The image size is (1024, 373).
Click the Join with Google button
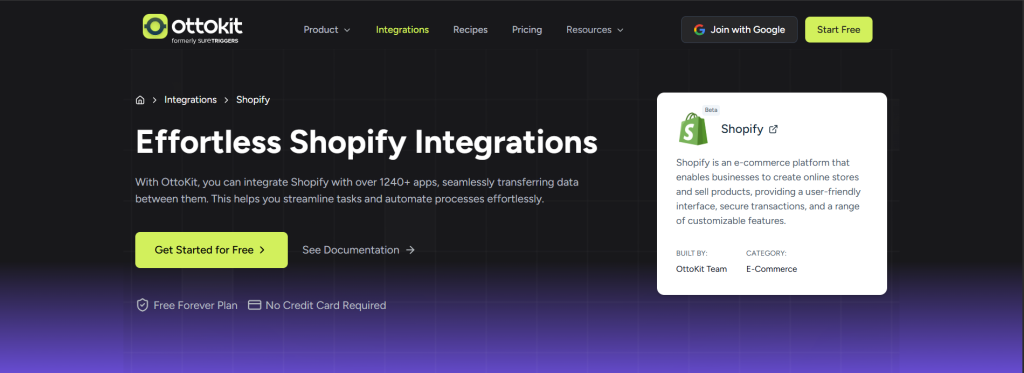coord(739,29)
